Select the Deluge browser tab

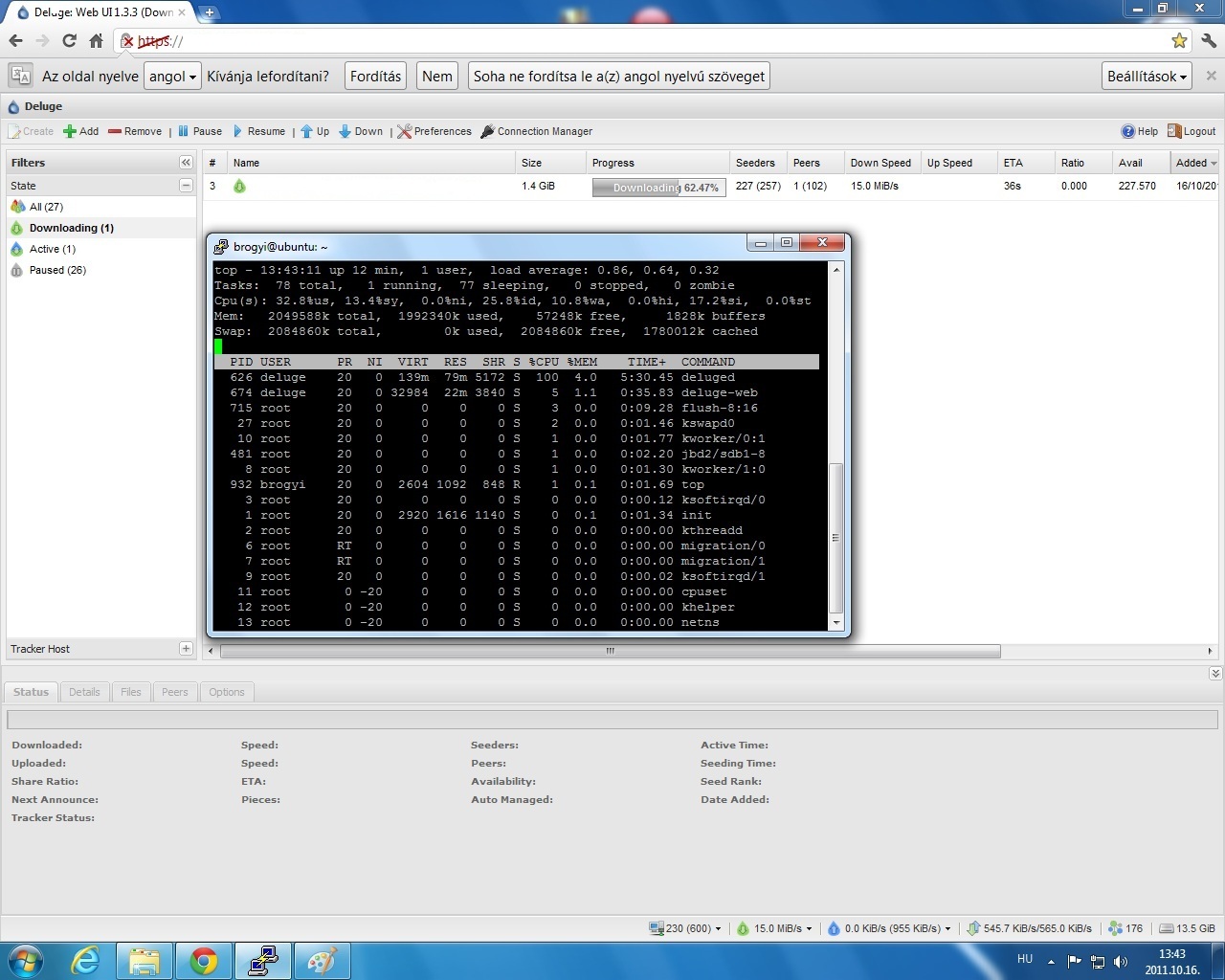[x=99, y=12]
